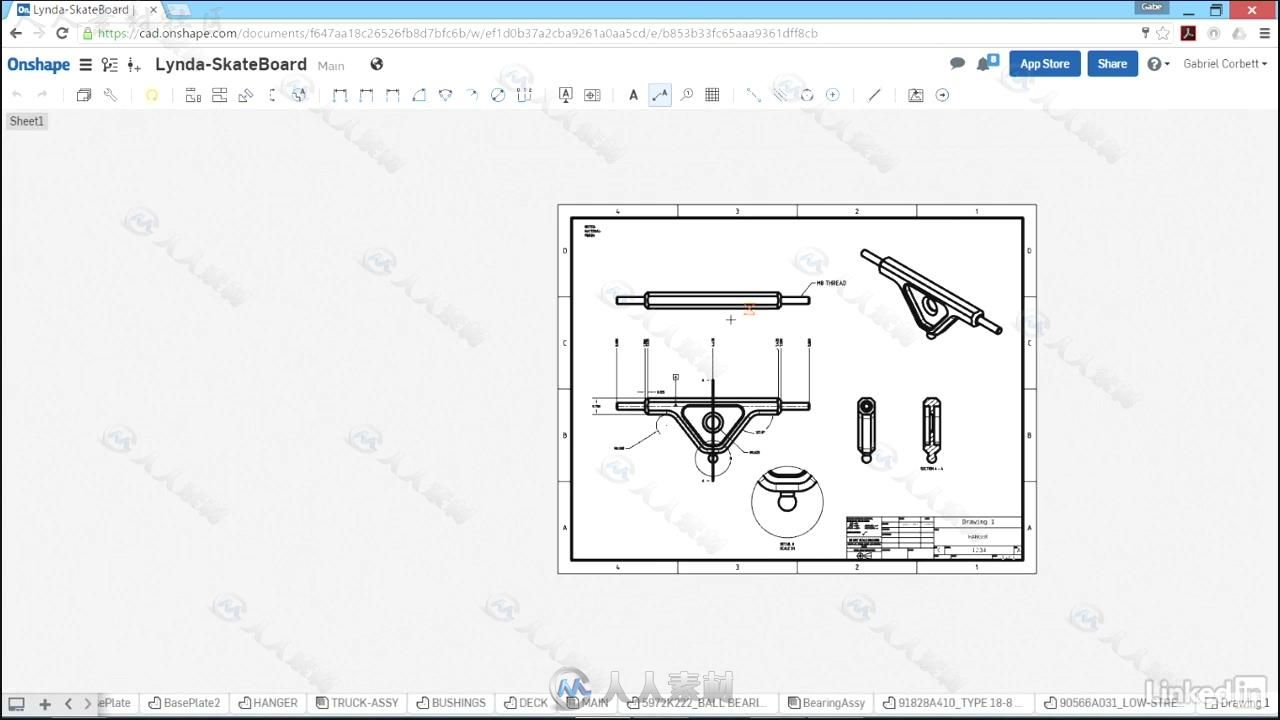The height and width of the screenshot is (720, 1280).
Task: Select the angular dimension tool
Action: [419, 95]
